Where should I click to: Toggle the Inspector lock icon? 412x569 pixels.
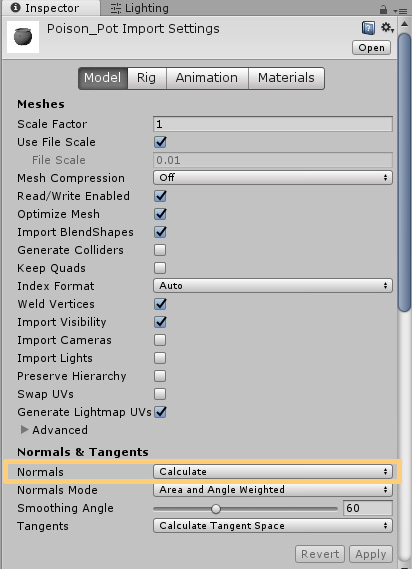383,9
